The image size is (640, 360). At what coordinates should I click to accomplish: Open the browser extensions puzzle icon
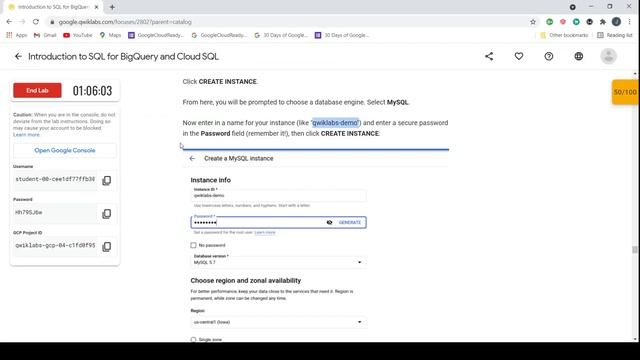603,22
